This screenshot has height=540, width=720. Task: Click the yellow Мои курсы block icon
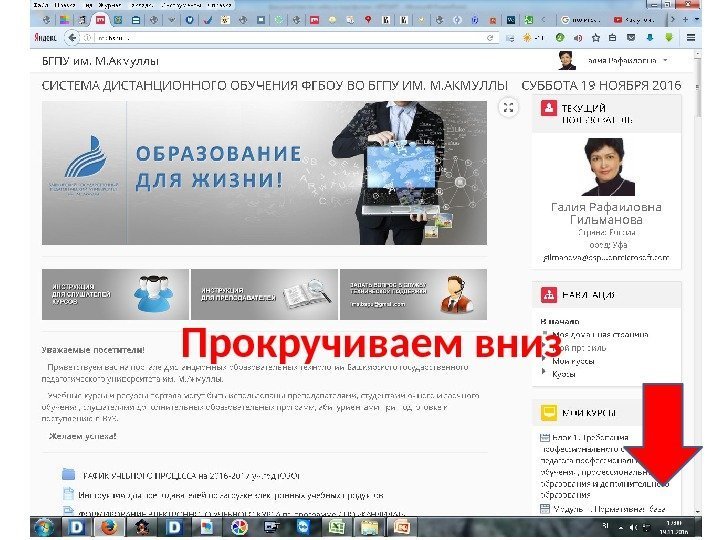[549, 413]
